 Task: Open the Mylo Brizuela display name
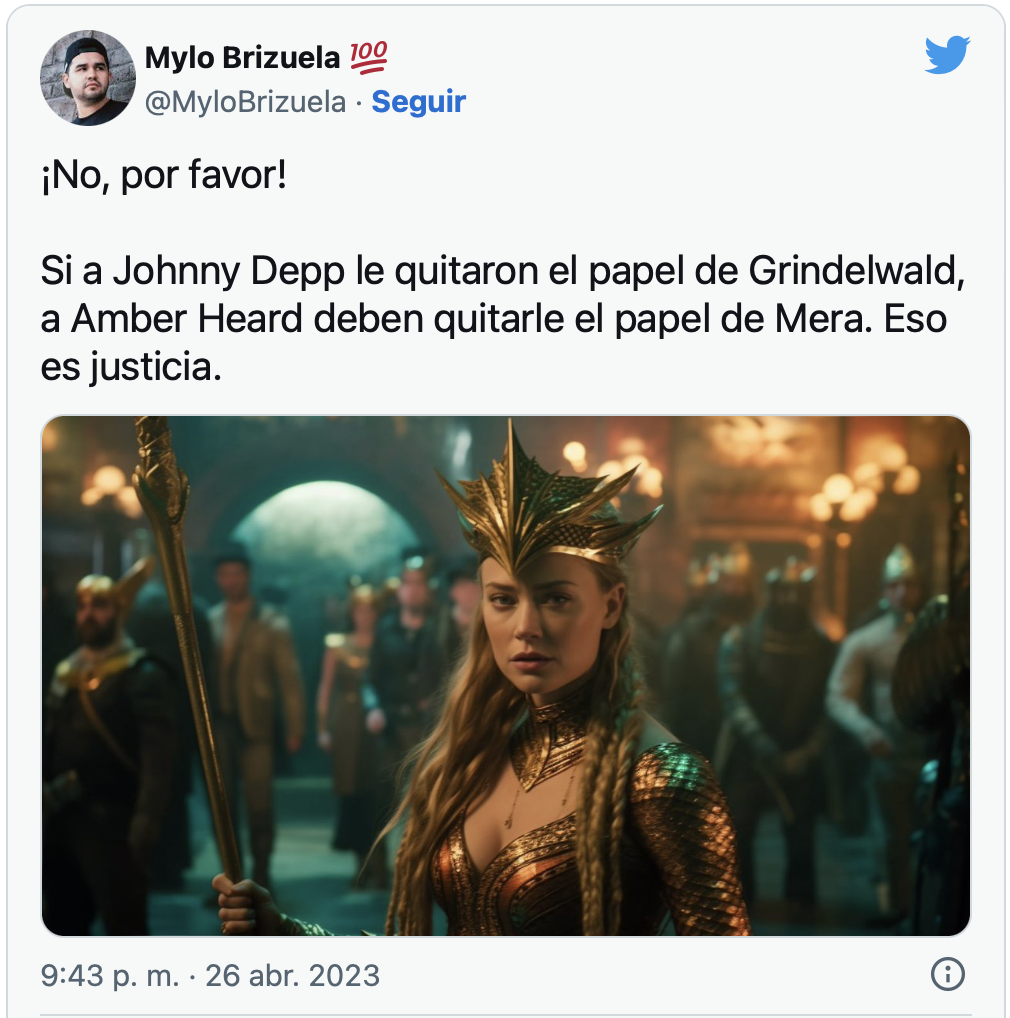[x=242, y=58]
